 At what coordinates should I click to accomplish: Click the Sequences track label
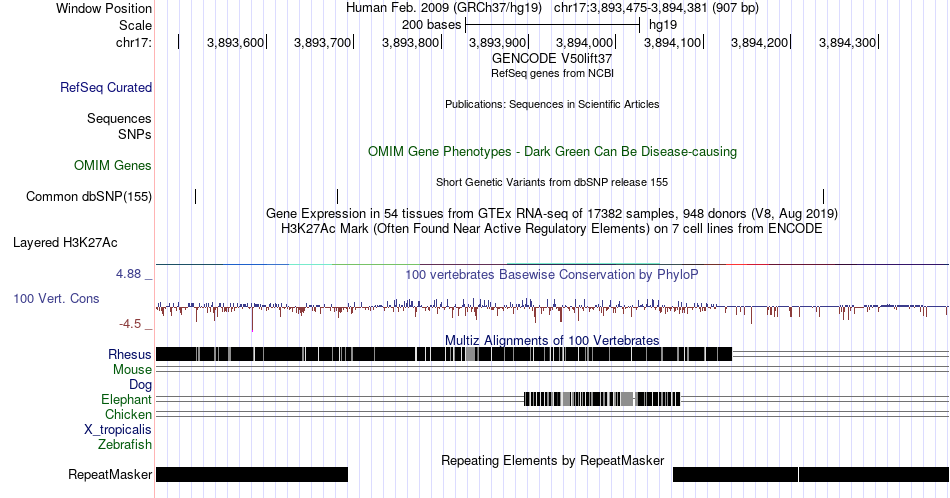coord(119,118)
